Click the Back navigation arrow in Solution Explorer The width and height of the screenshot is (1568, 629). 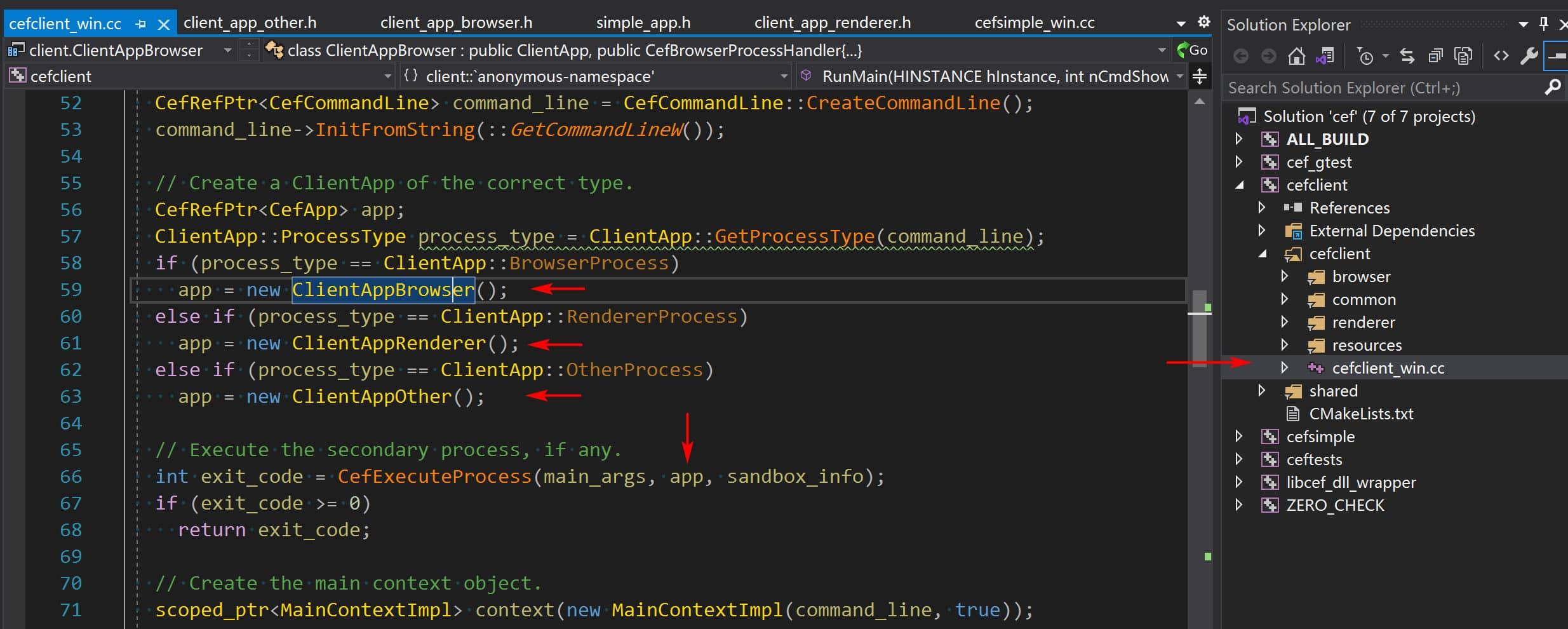point(1240,57)
